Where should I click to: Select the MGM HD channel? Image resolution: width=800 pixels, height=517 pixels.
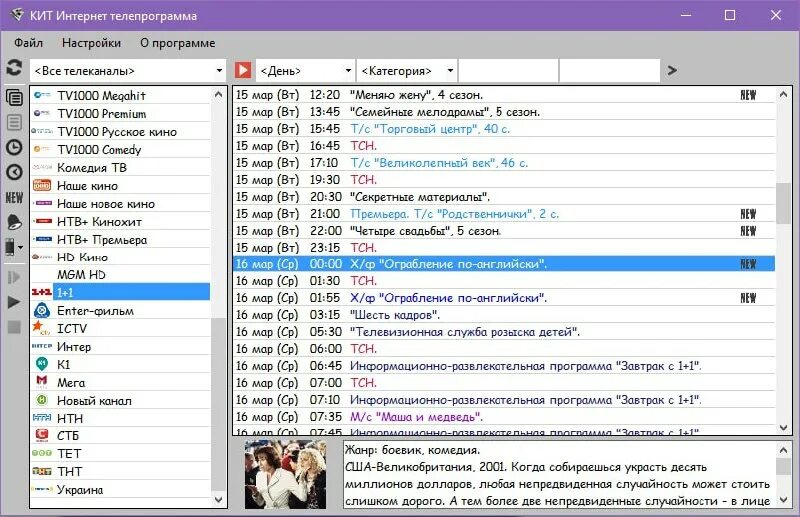120,275
